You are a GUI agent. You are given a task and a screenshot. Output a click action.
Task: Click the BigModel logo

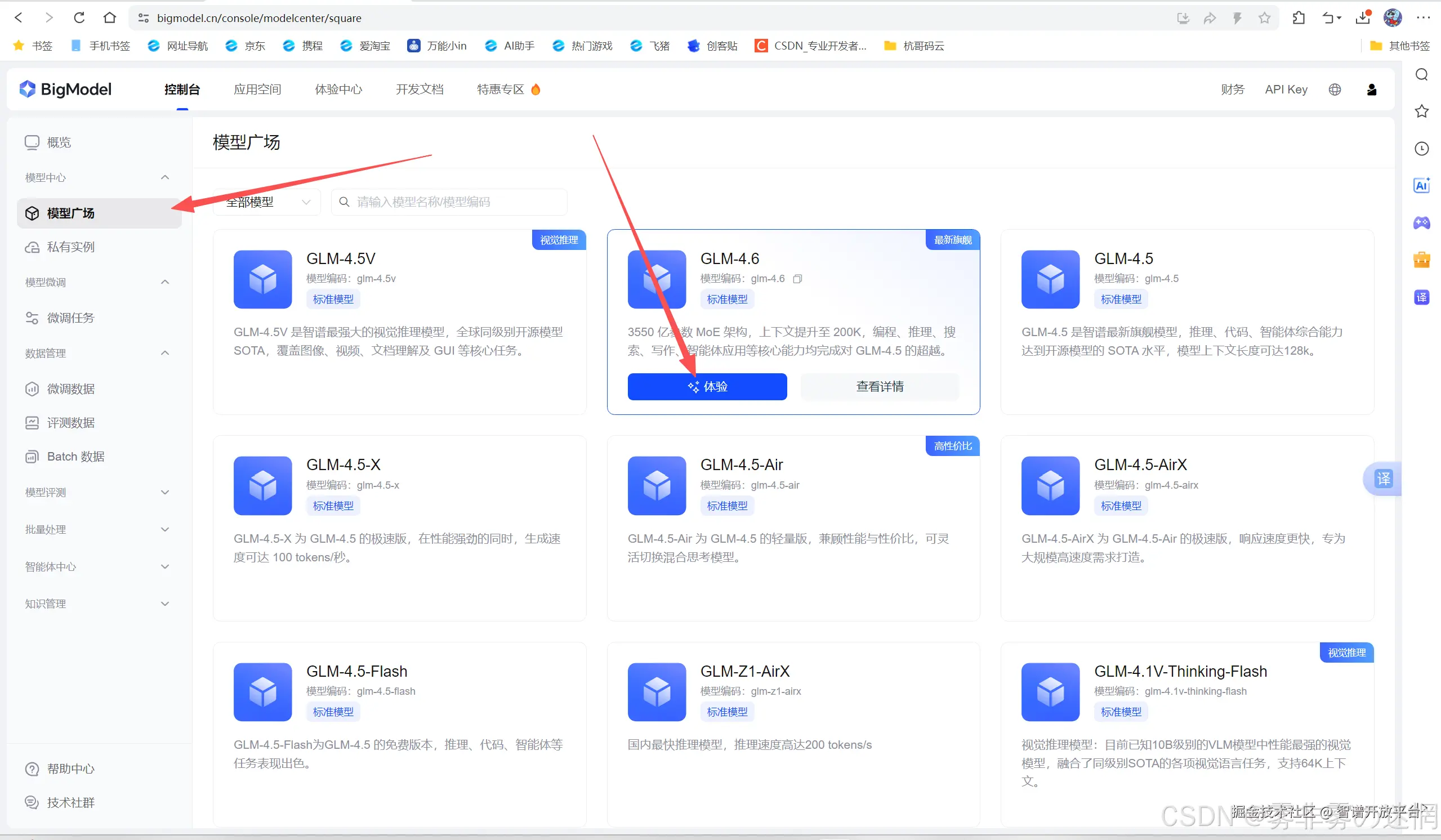pos(65,90)
